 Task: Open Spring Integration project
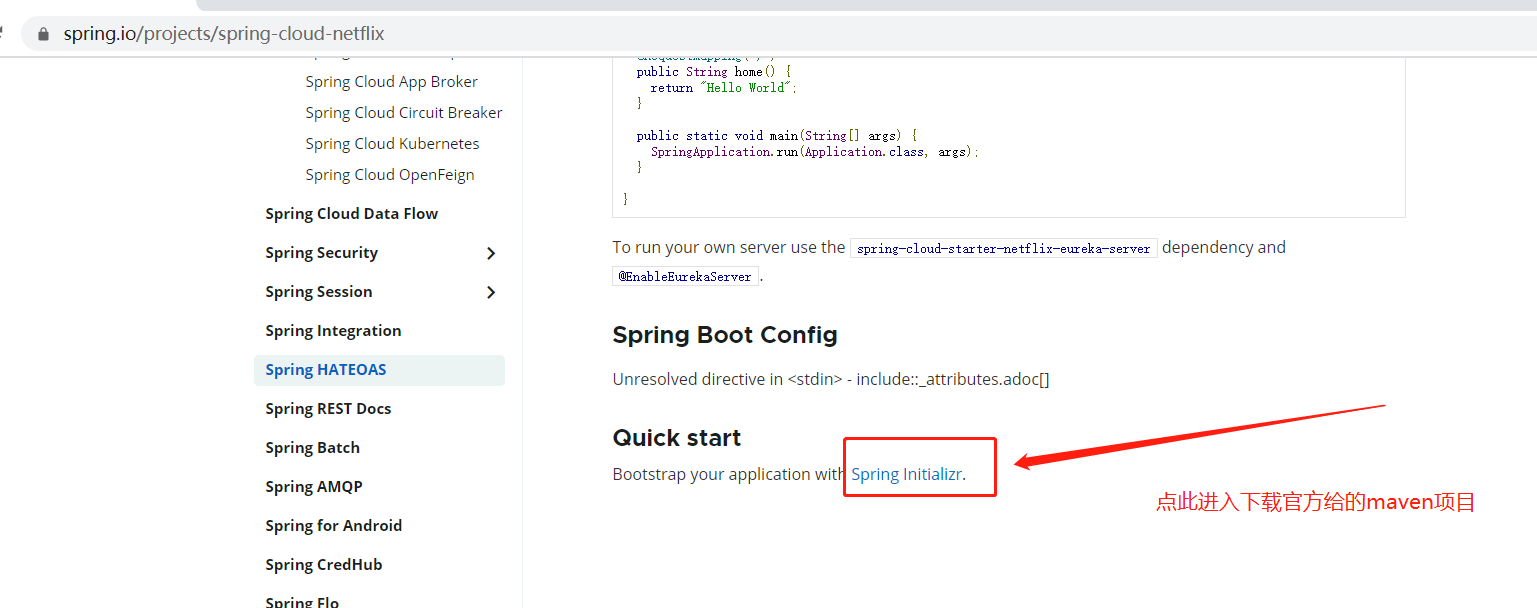(x=333, y=331)
